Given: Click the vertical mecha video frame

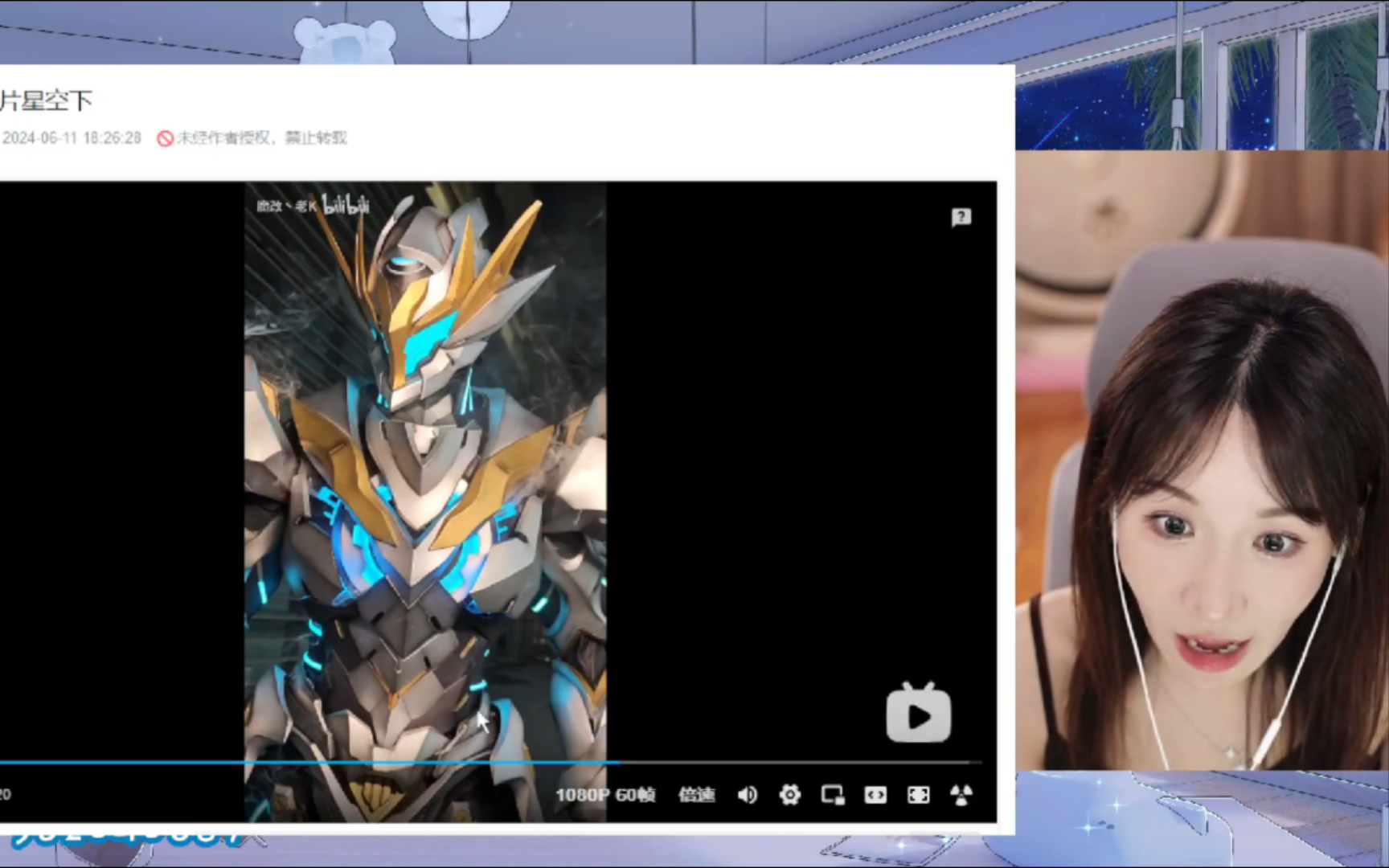Looking at the screenshot, I should coord(425,502).
